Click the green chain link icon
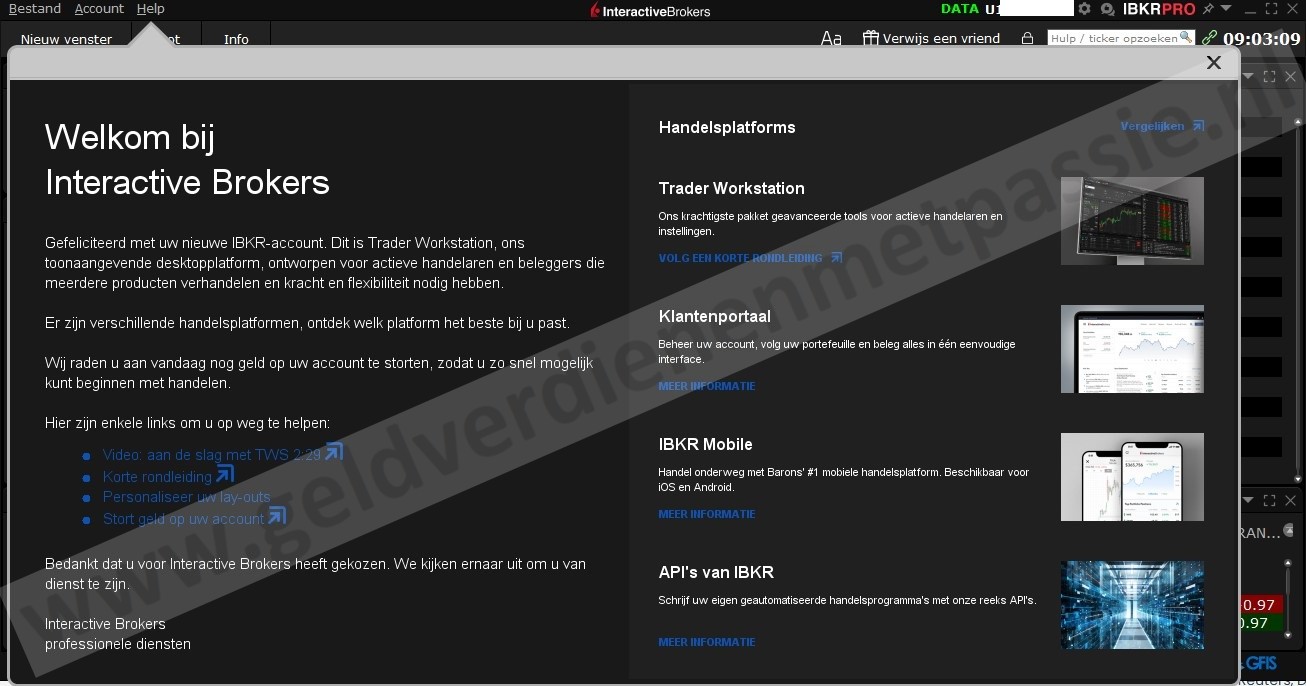The height and width of the screenshot is (686, 1306). point(1210,38)
